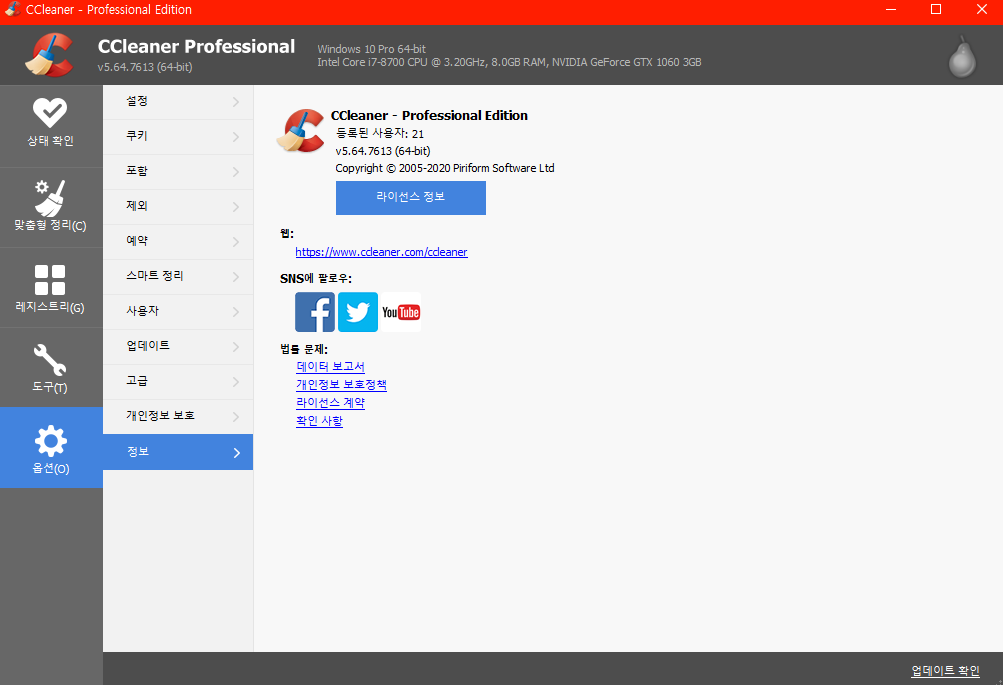Open the 쿠키 cookies menu item
Image resolution: width=1003 pixels, height=685 pixels.
pyautogui.click(x=178, y=136)
